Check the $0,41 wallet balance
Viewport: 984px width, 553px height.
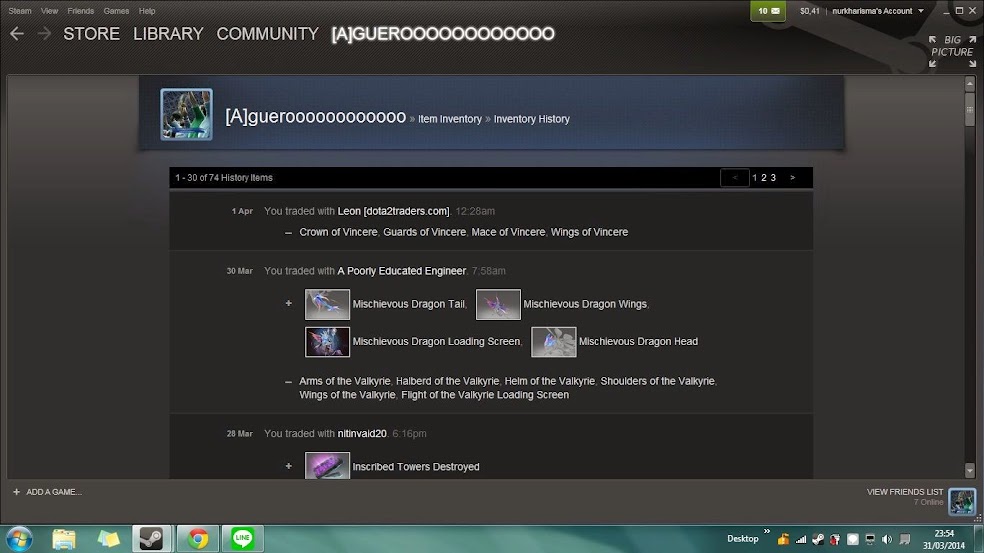click(810, 11)
